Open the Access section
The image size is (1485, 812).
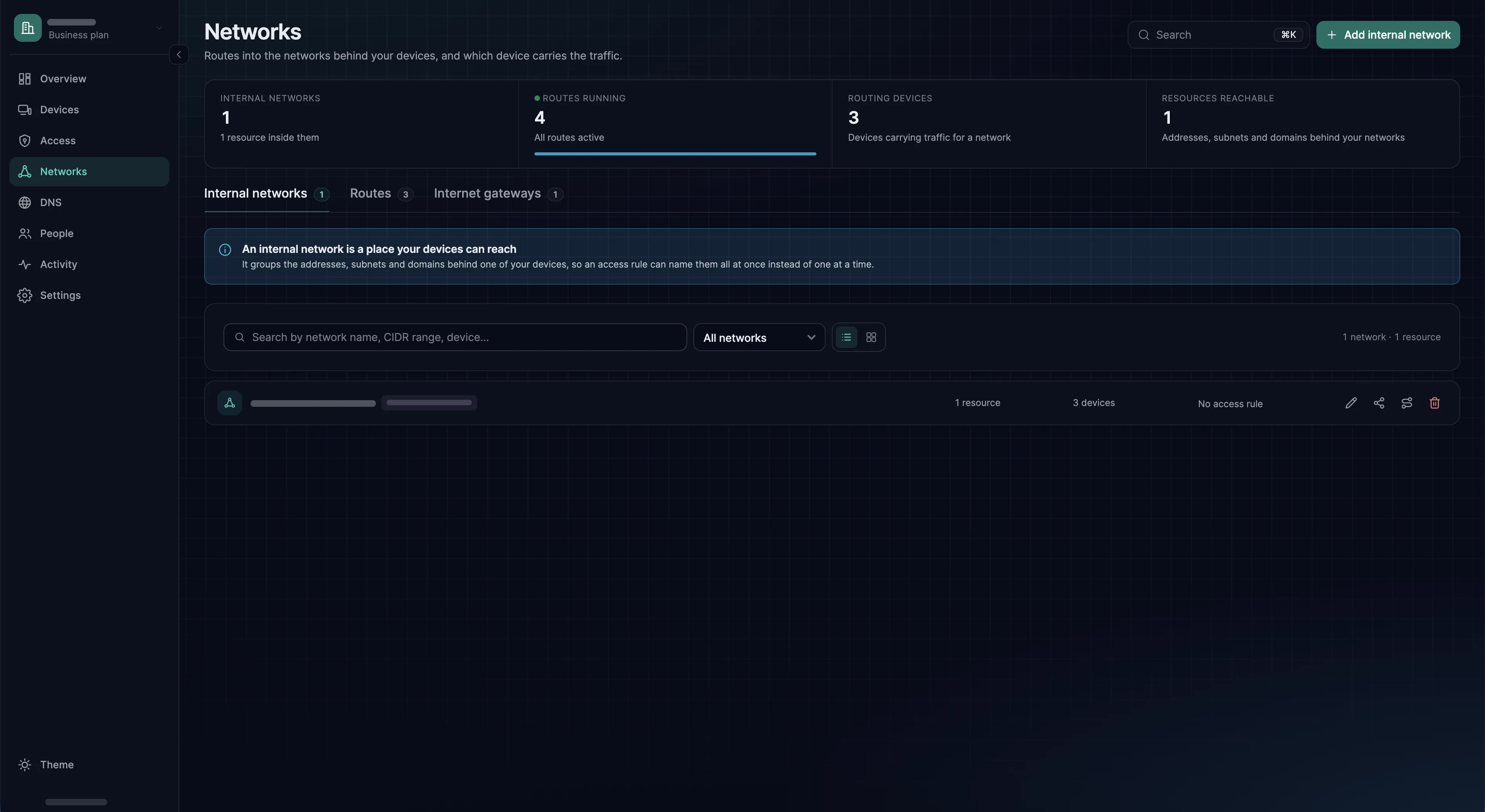[x=89, y=141]
